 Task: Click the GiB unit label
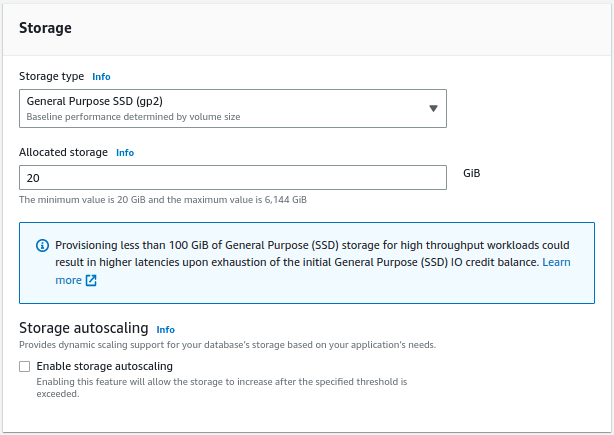click(471, 173)
